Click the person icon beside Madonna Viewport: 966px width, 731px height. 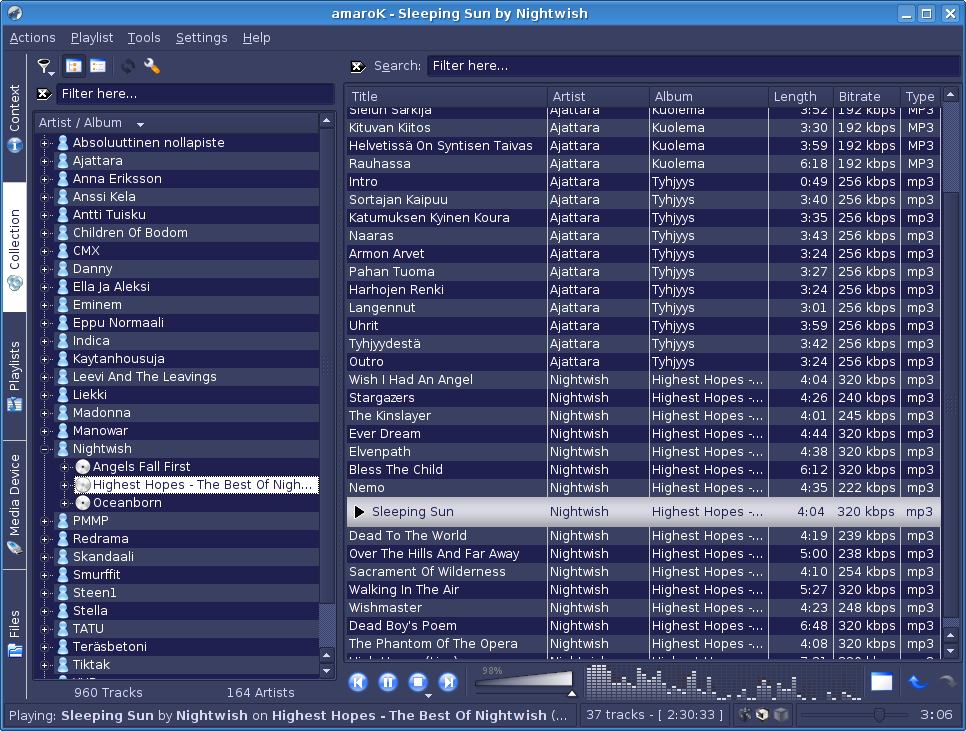pyautogui.click(x=63, y=413)
